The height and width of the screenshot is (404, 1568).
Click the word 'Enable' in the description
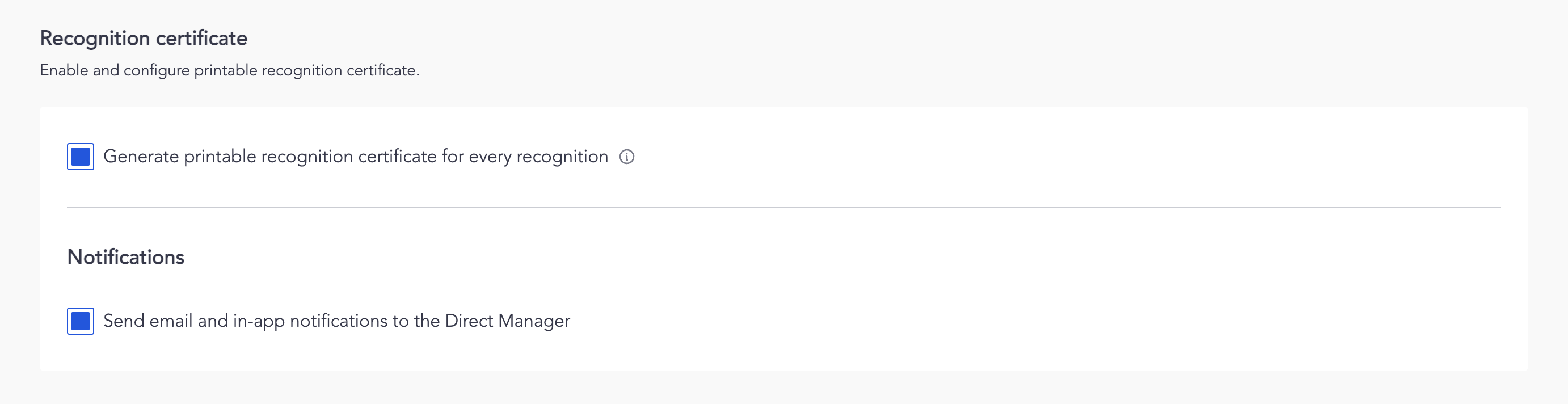[x=64, y=70]
